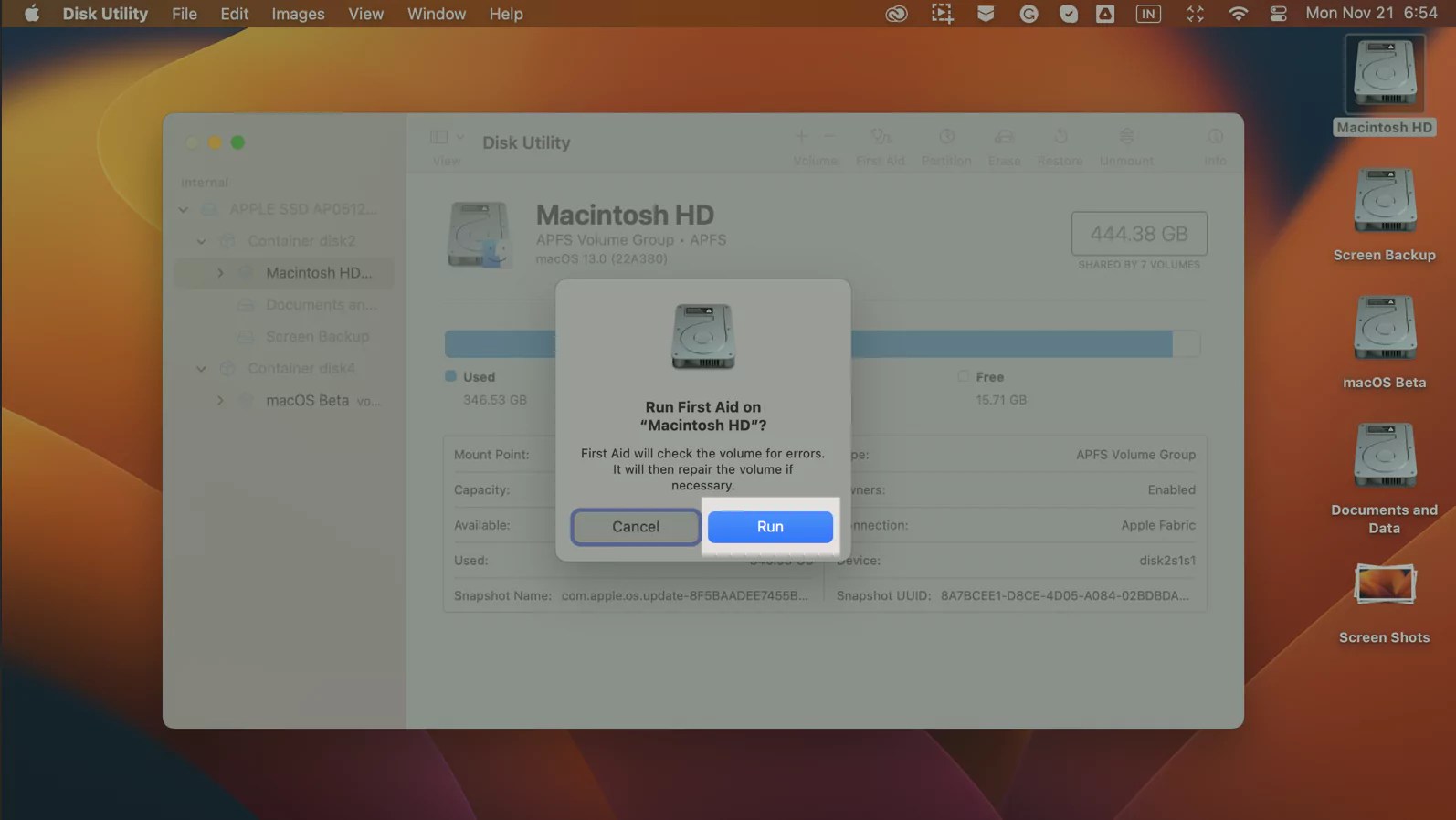
Task: Open the Help menu
Action: pyautogui.click(x=505, y=14)
